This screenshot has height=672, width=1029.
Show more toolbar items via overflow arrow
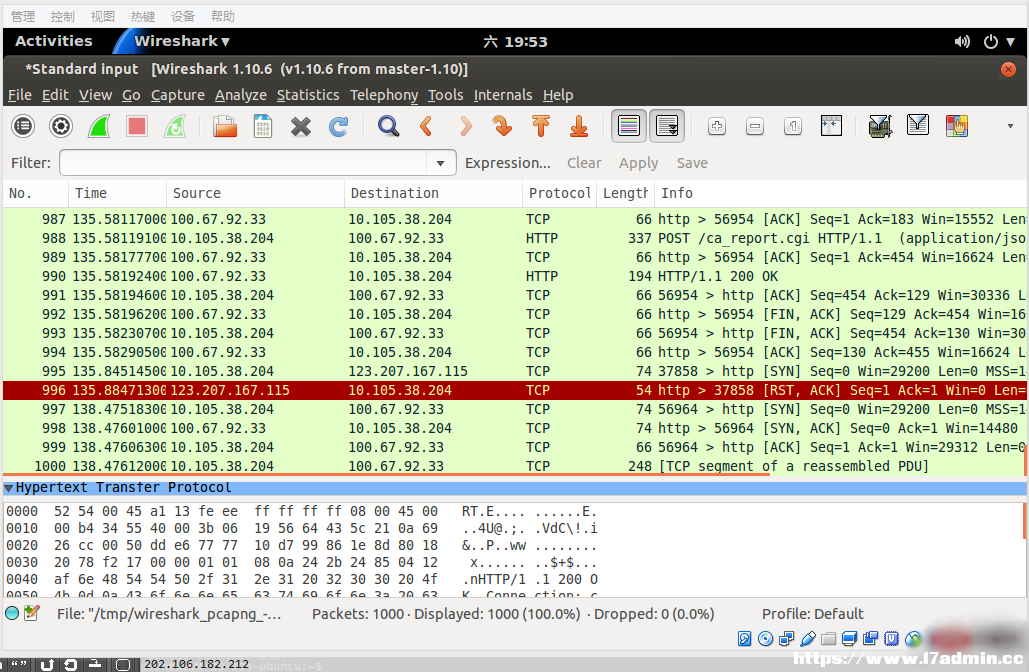tap(1010, 126)
